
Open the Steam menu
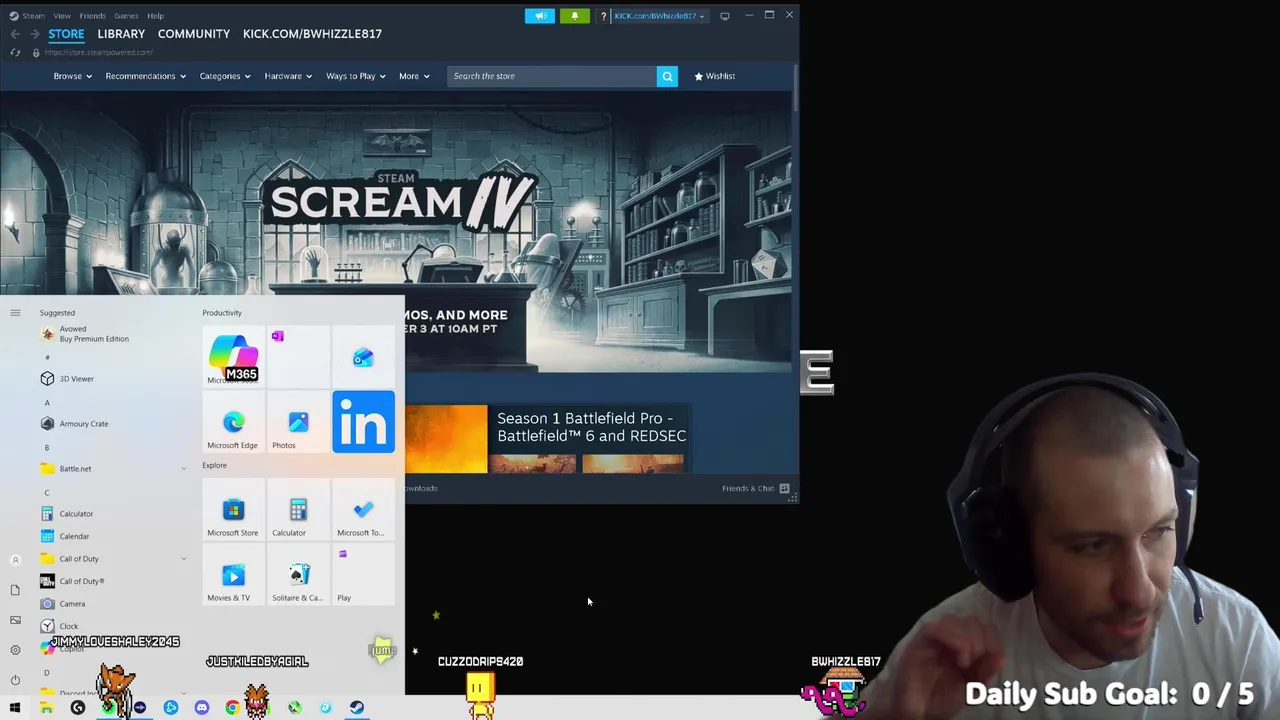(x=33, y=16)
